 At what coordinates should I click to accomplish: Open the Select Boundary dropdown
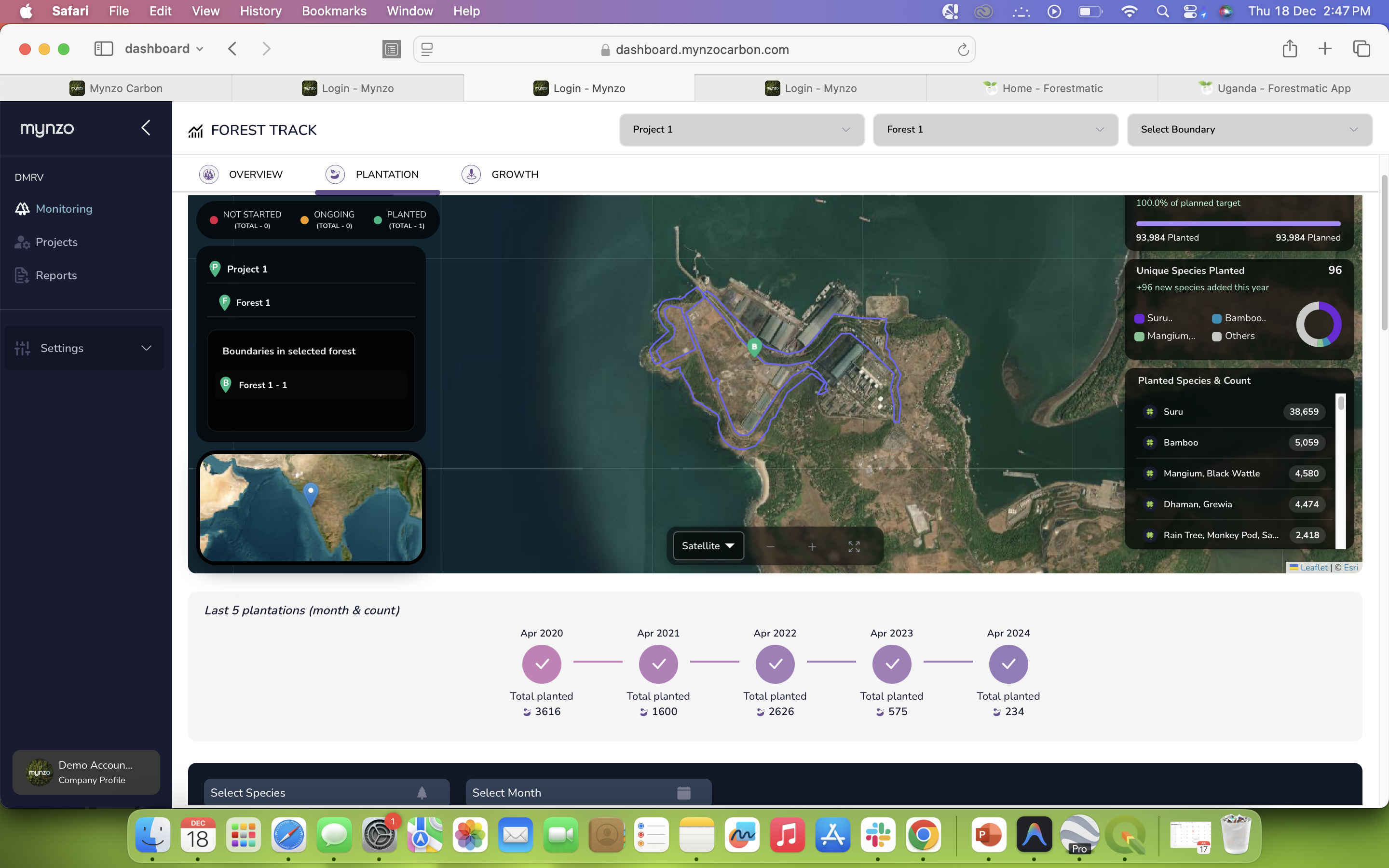1249,130
